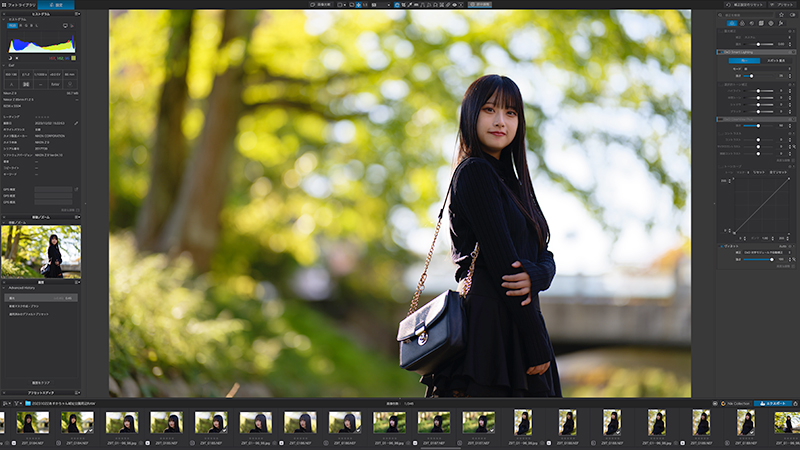The width and height of the screenshot is (800, 450).
Task: Adjust the exposure compensation slider
Action: click(759, 44)
